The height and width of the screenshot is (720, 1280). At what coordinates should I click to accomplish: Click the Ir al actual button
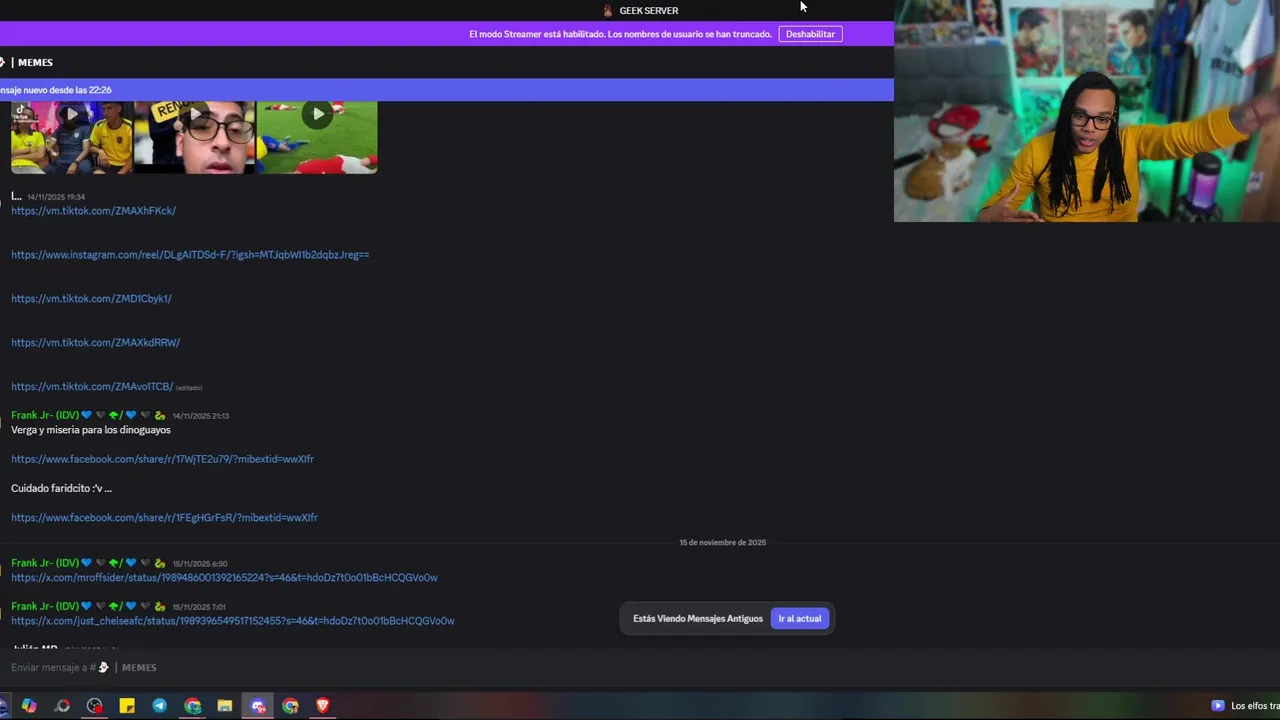800,619
